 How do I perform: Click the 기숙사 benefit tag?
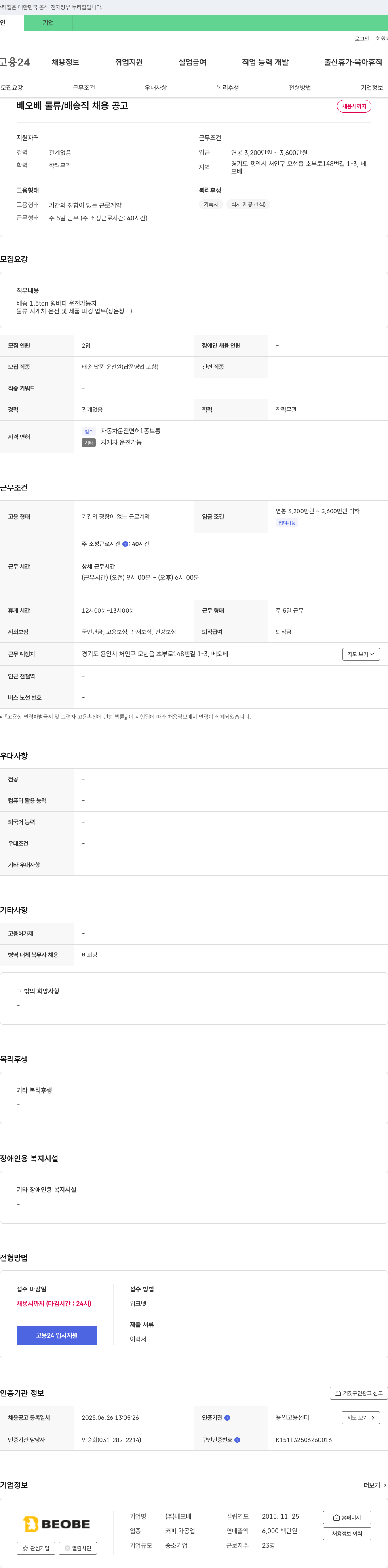pos(211,204)
